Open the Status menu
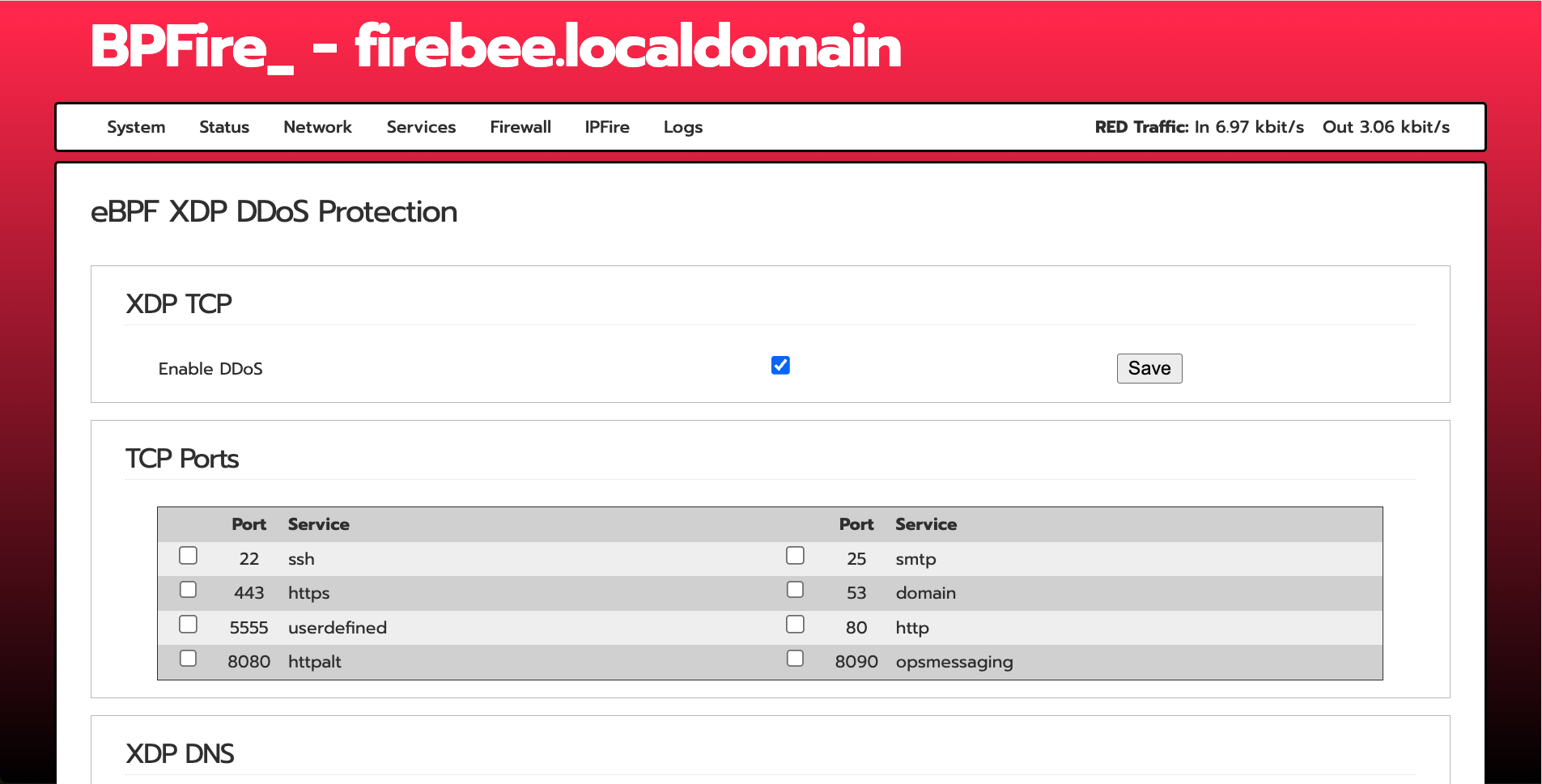 224,127
